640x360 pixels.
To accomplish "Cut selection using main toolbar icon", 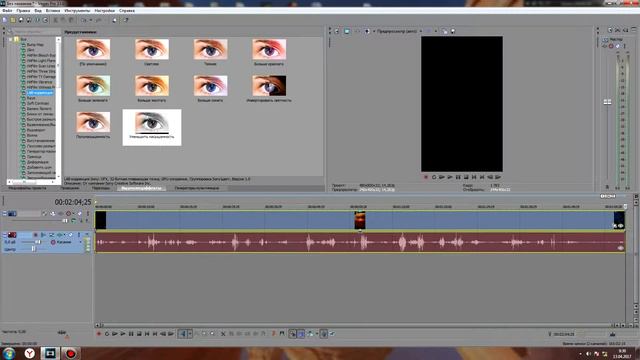I will point(56,20).
